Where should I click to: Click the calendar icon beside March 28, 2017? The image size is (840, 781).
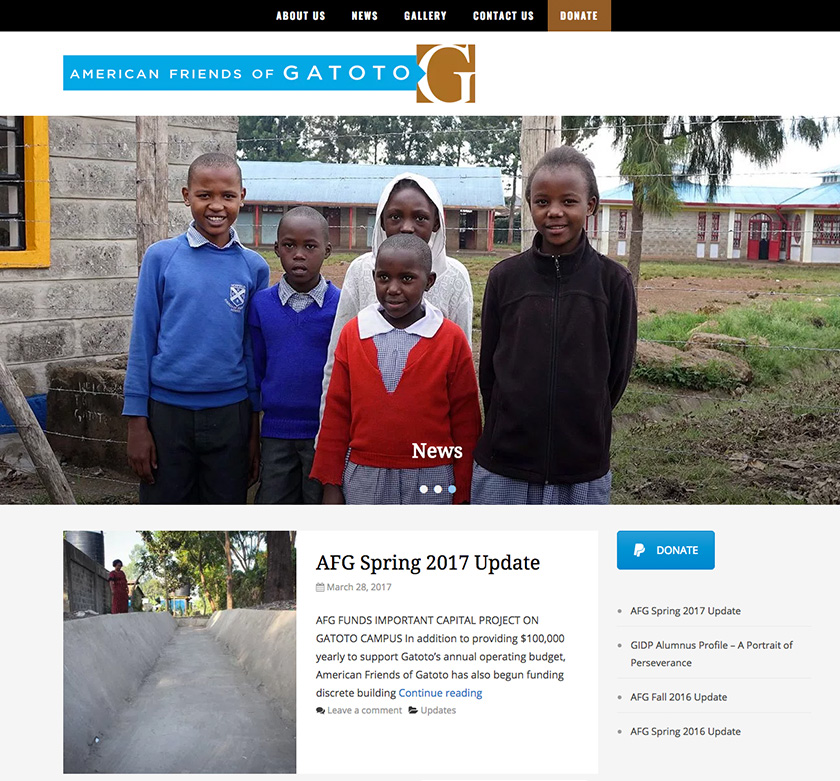click(320, 587)
